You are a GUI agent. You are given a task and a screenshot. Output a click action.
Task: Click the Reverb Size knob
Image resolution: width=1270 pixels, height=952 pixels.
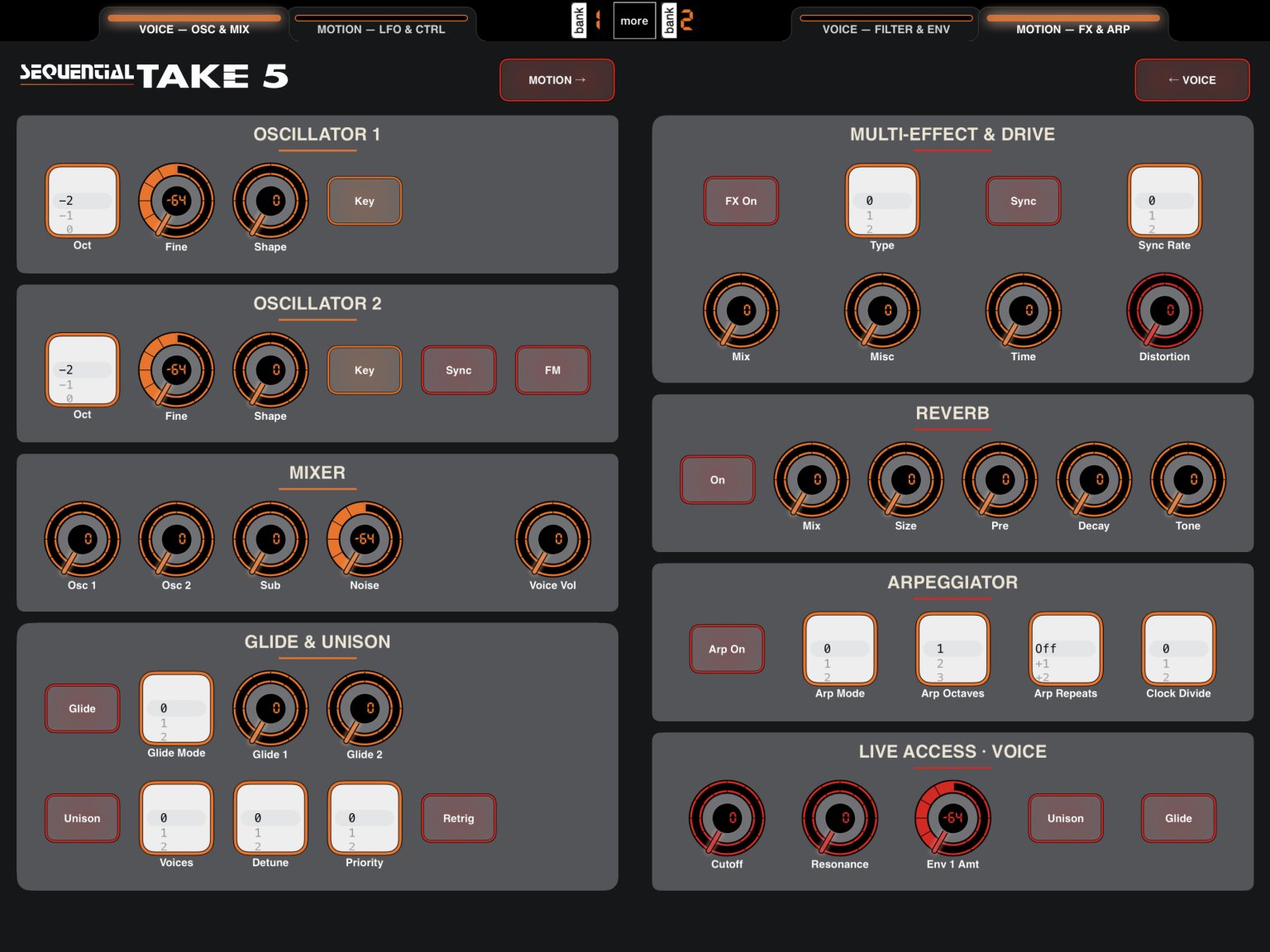pos(905,480)
